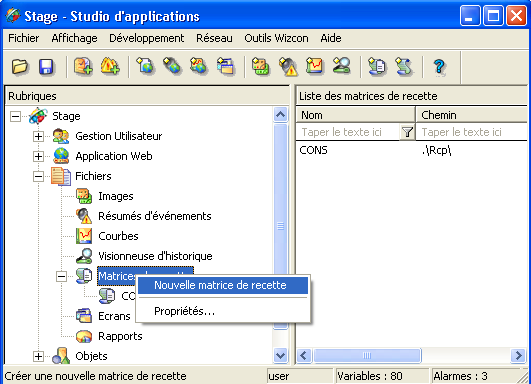Select Gestion Utilisateur in tree
531x384 pixels.
point(119,136)
